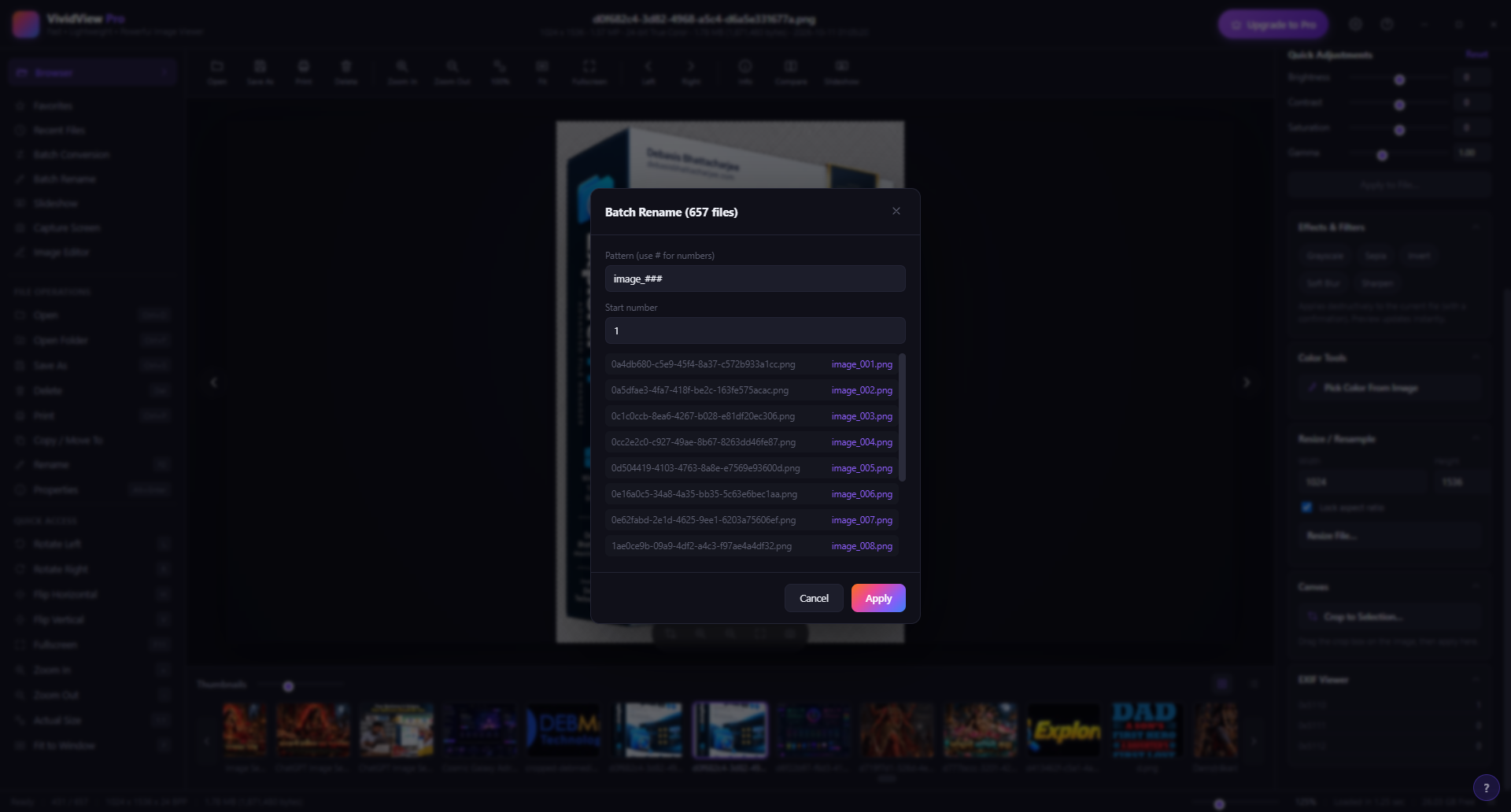The image size is (1511, 812).
Task: Close the Batch Rename dialog
Action: [896, 211]
